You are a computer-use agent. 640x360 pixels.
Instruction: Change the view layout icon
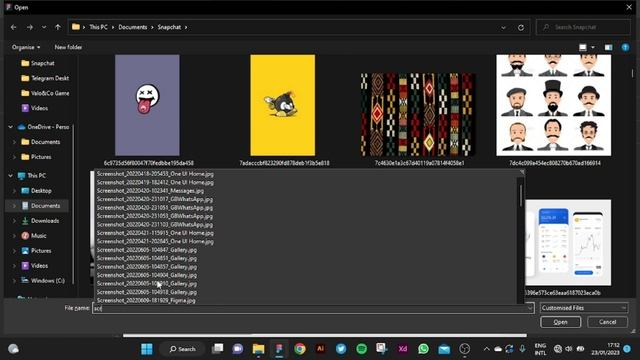583,47
